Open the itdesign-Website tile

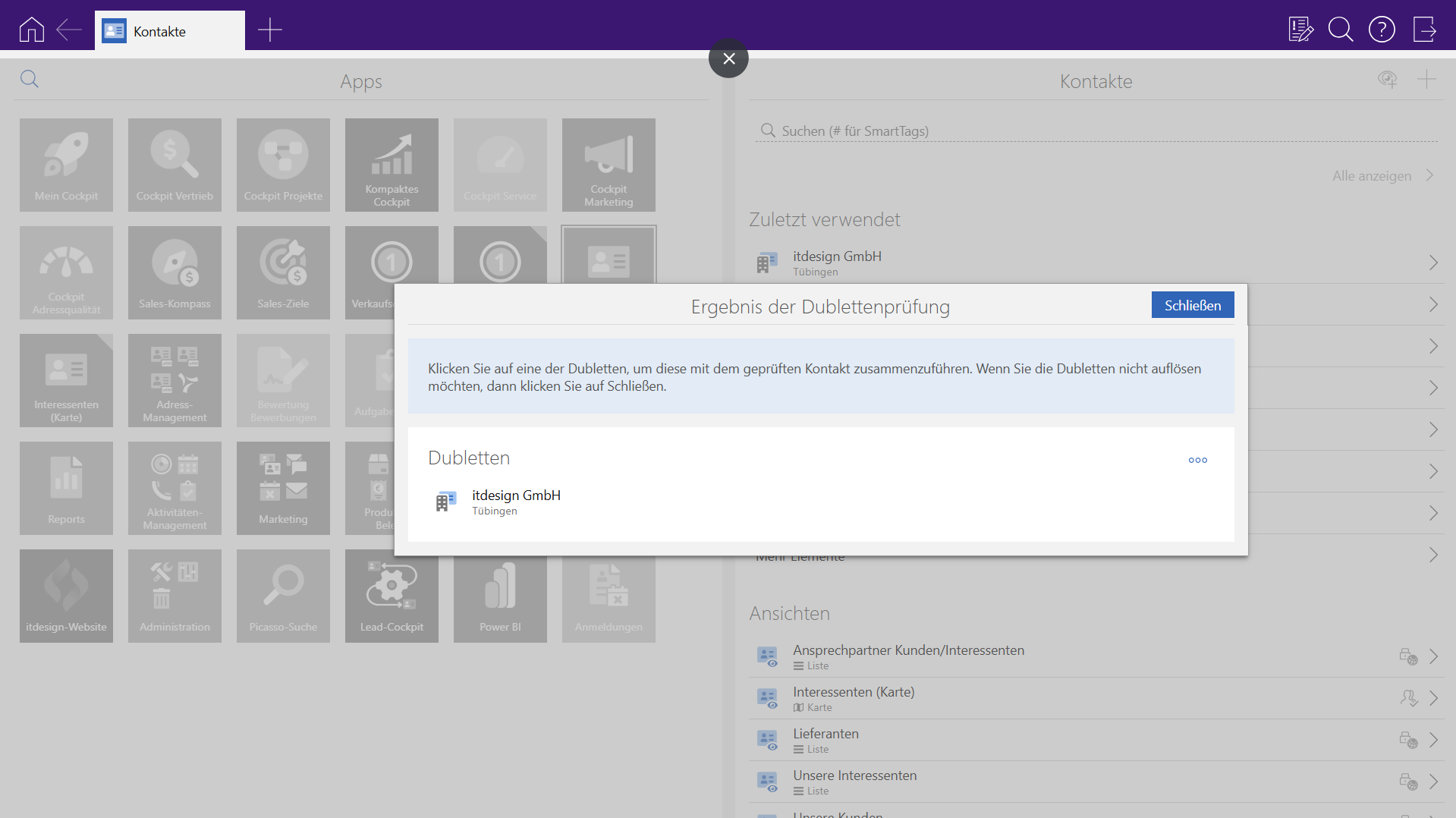click(66, 596)
